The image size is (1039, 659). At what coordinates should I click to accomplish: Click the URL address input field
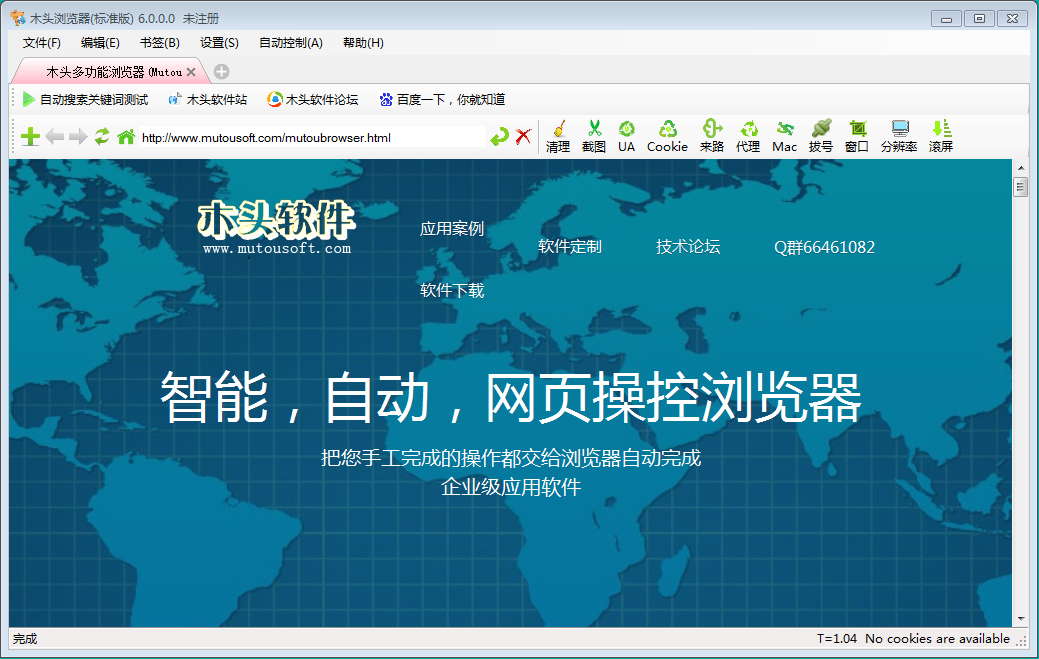point(310,137)
